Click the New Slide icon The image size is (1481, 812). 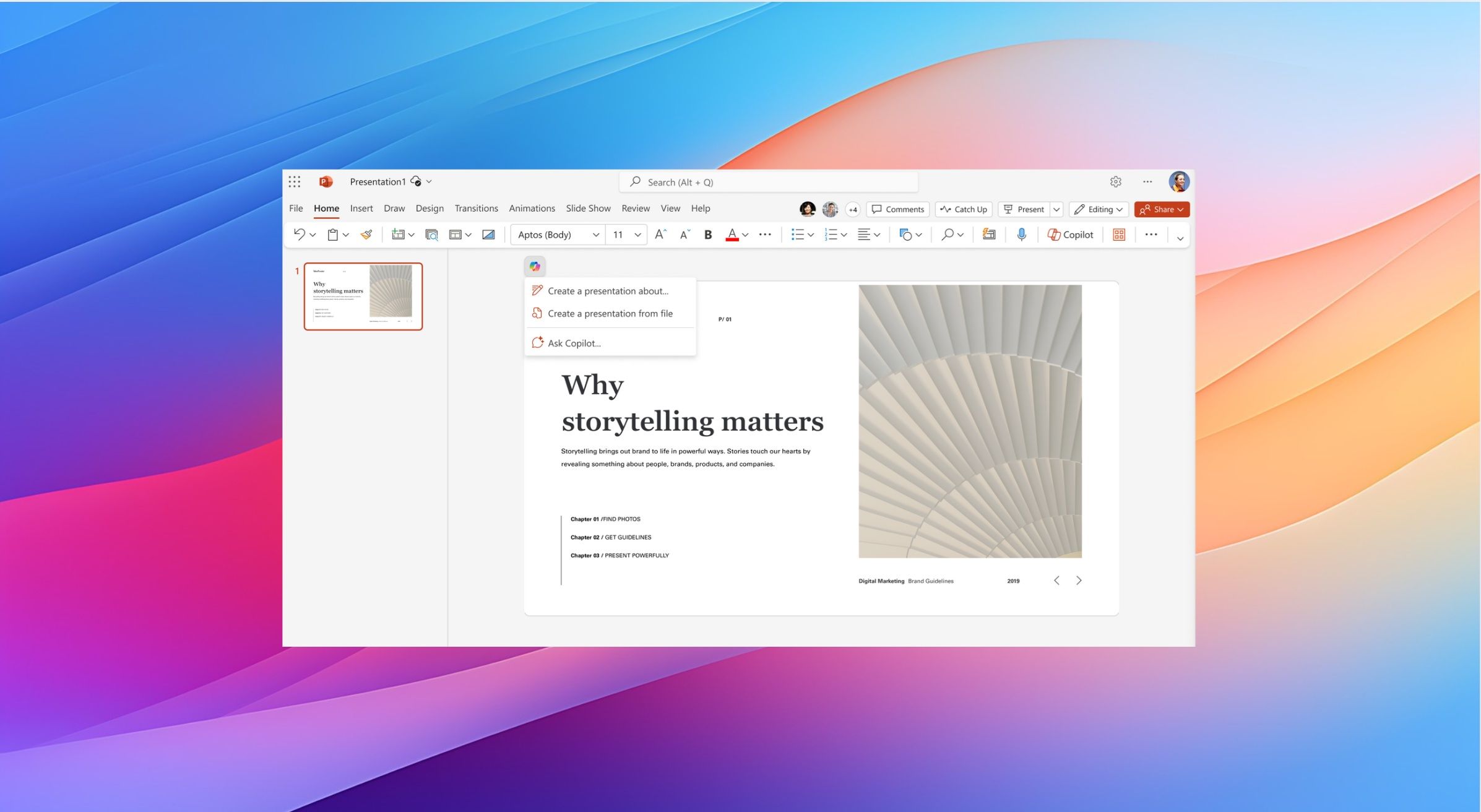(x=398, y=234)
